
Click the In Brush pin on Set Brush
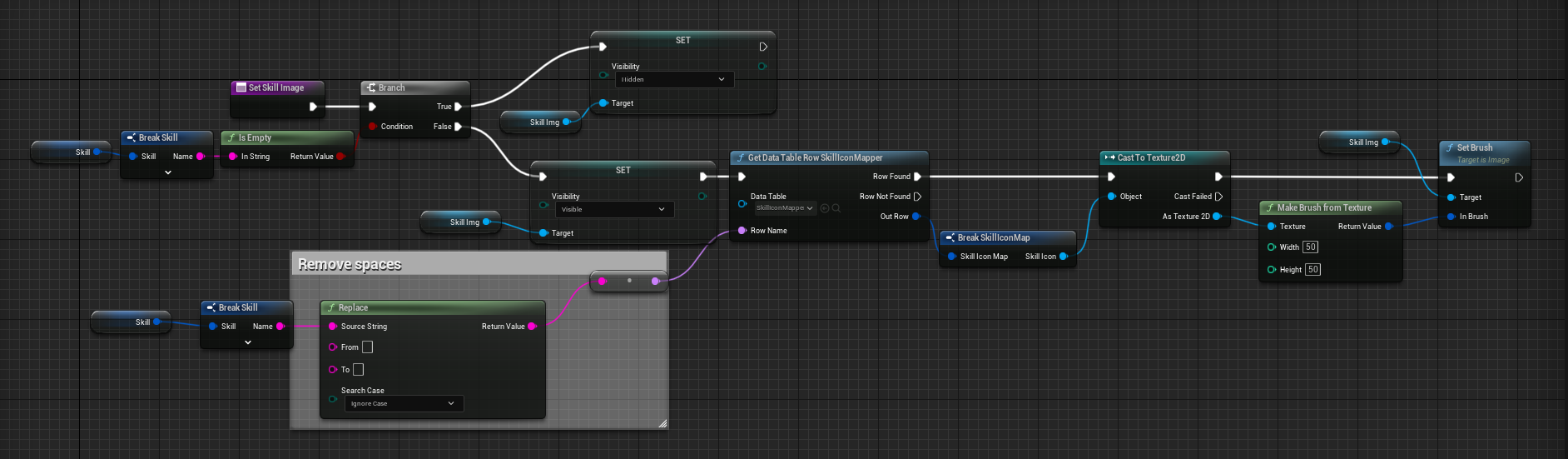pyautogui.click(x=1451, y=217)
